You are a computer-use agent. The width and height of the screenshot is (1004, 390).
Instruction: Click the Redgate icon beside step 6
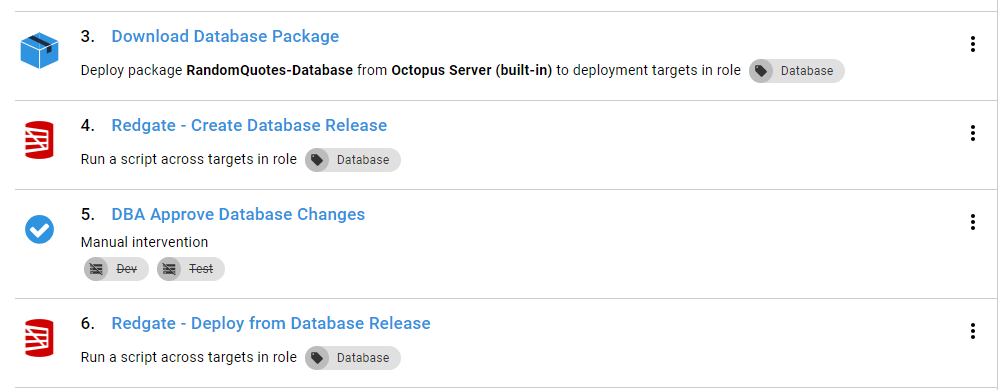39,337
